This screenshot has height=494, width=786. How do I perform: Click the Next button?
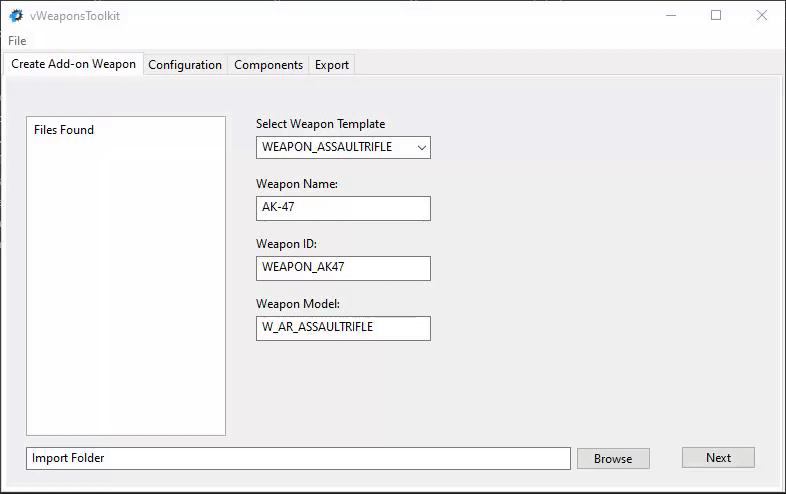pos(718,458)
